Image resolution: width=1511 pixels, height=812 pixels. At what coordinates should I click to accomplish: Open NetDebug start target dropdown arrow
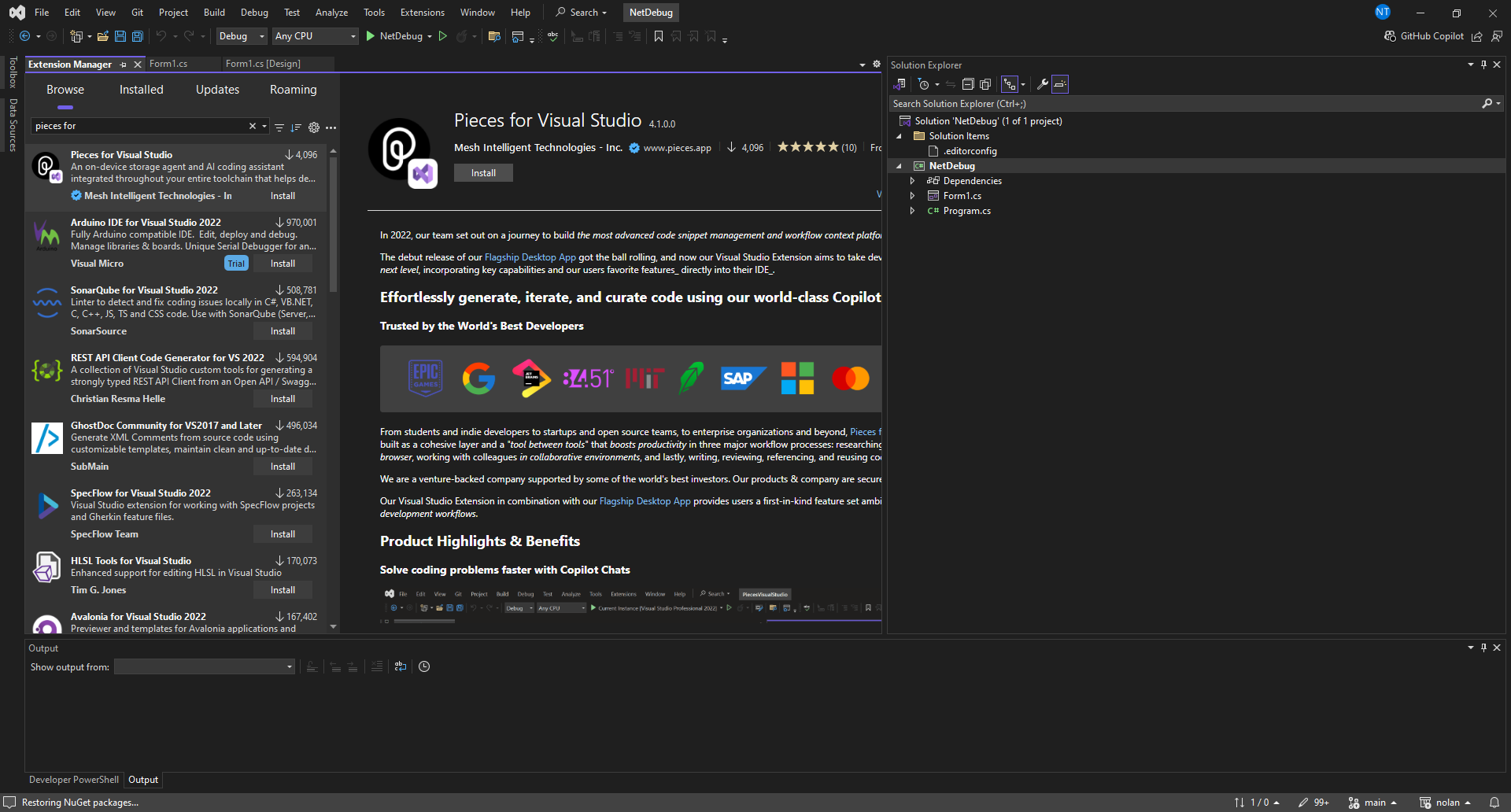point(430,36)
